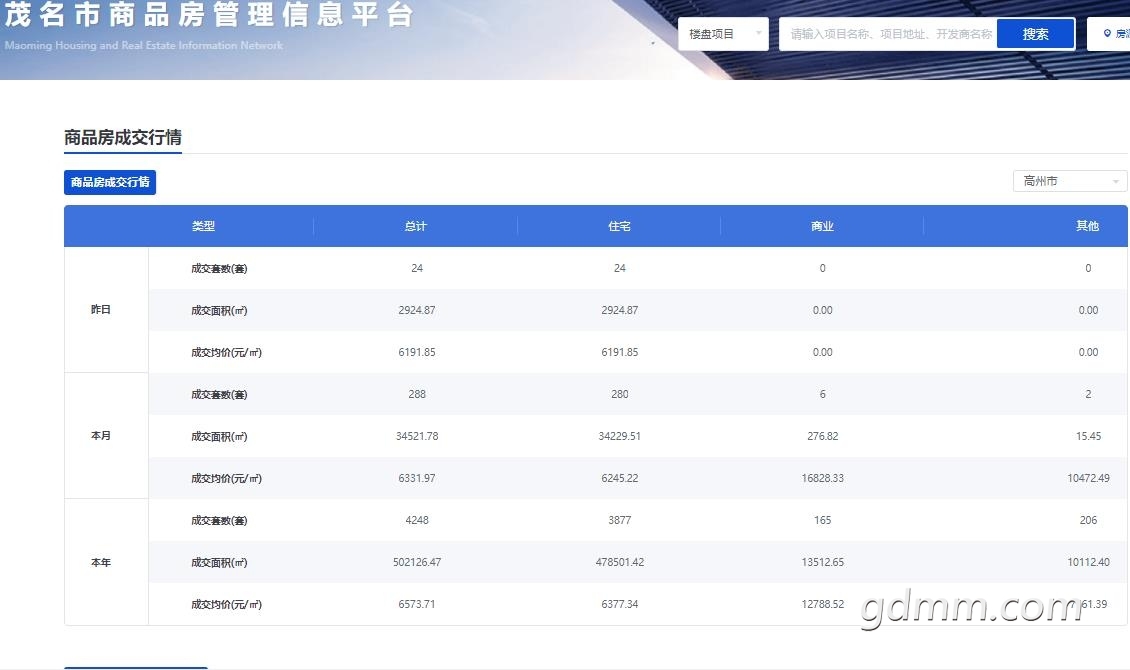Viewport: 1130px width, 670px height.
Task: Click the 商品房成交行情 section heading
Action: click(123, 137)
